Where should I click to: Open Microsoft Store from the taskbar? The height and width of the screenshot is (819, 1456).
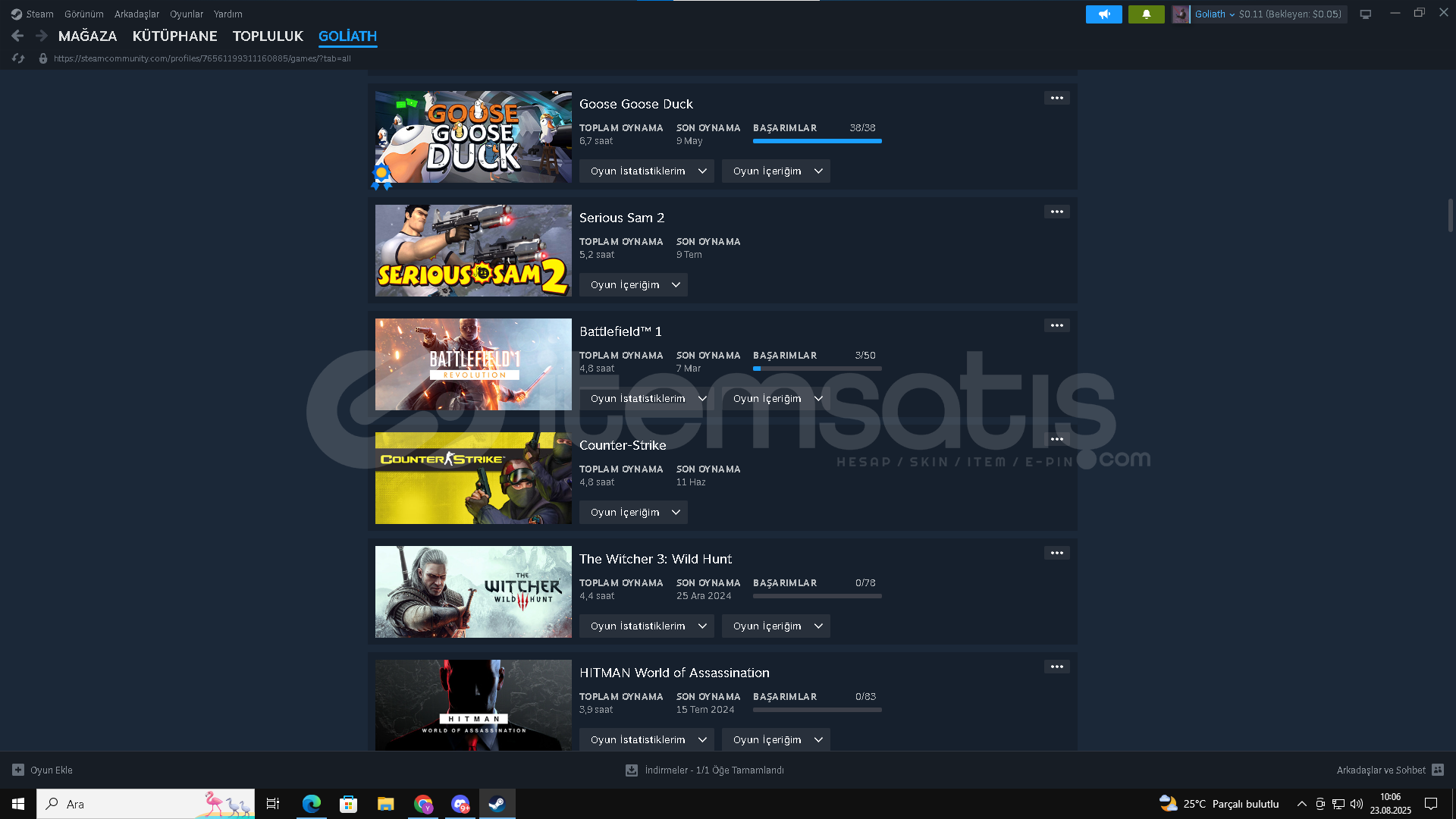(348, 804)
